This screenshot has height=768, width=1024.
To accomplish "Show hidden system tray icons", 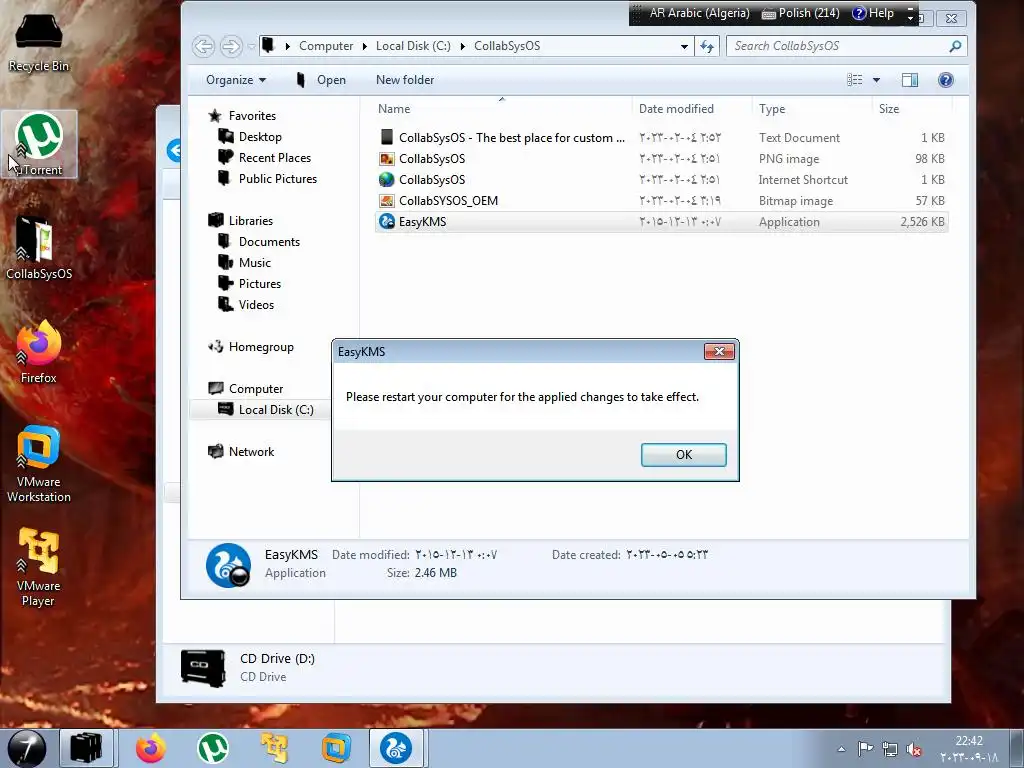I will click(841, 749).
